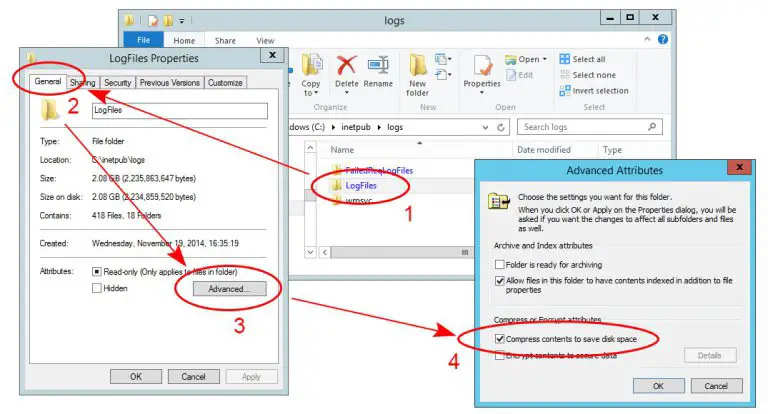768x414 pixels.
Task: Click the attributes icon in Advanced Attributes
Action: click(x=499, y=201)
